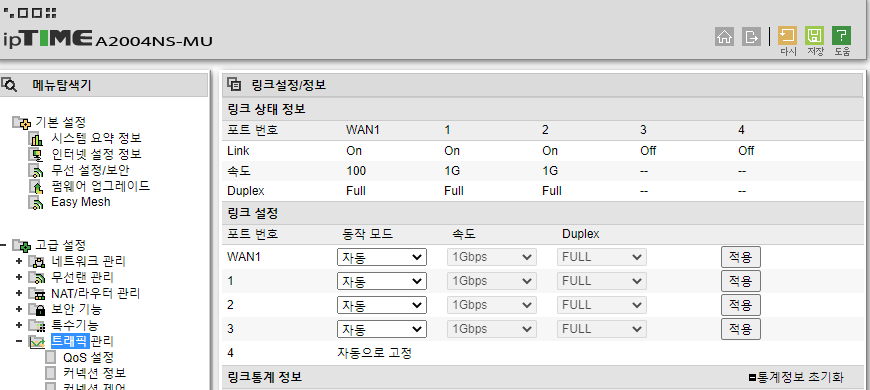Open port 2 동작 모드 dropdown

tap(382, 305)
